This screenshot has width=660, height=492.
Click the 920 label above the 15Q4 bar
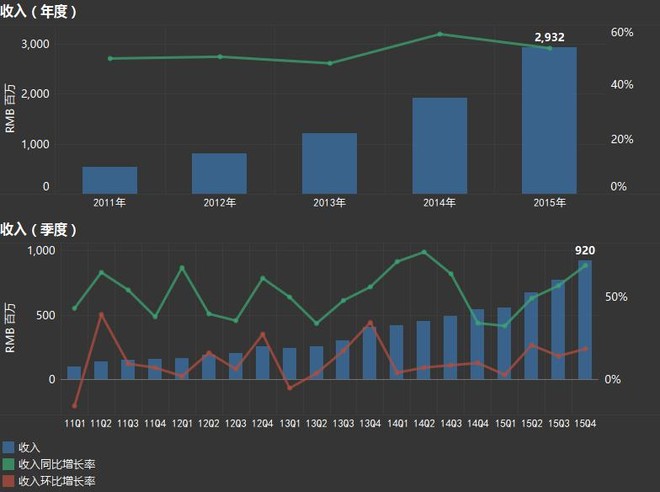[x=585, y=250]
